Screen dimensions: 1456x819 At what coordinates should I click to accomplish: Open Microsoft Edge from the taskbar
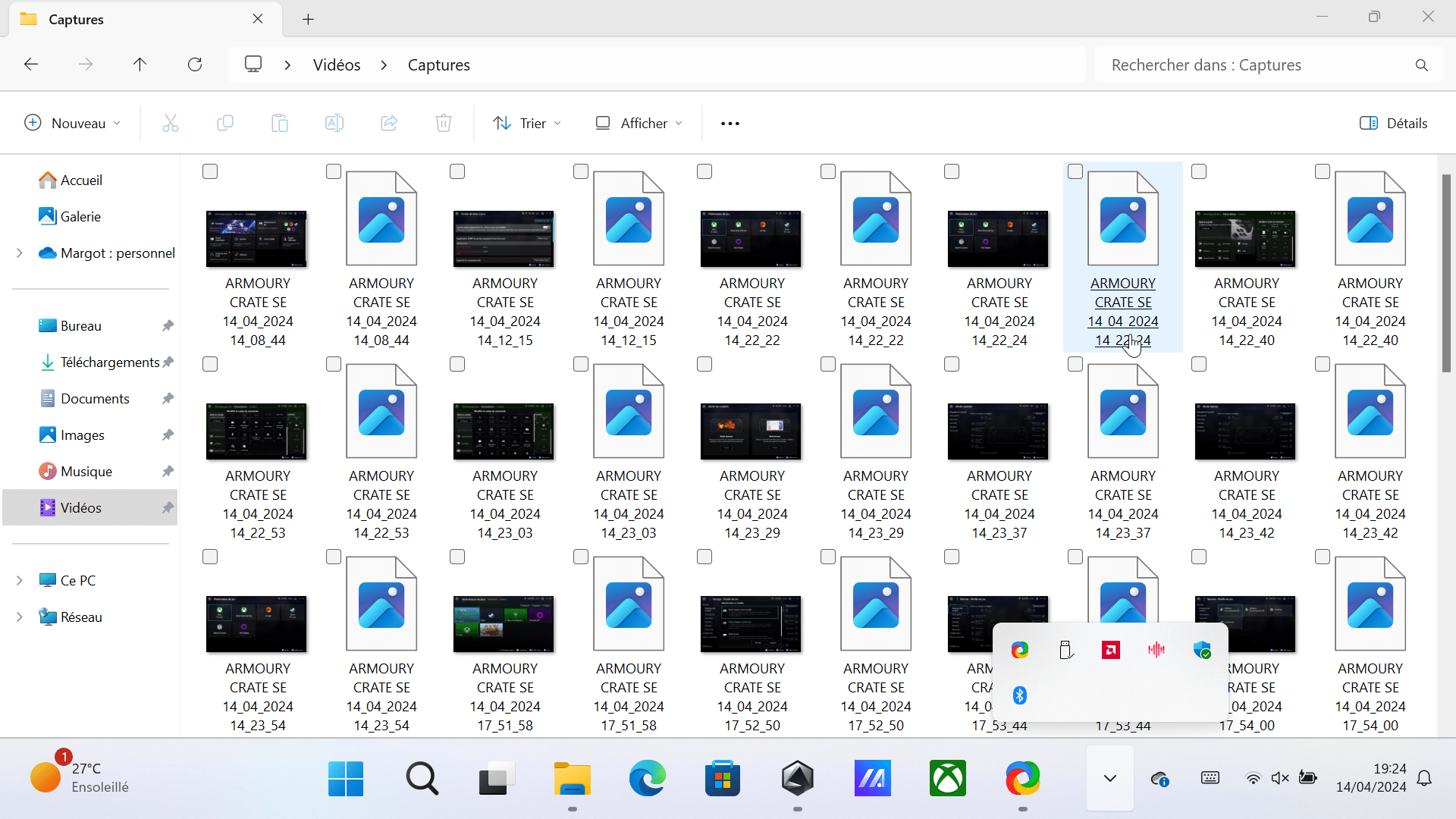(x=647, y=778)
